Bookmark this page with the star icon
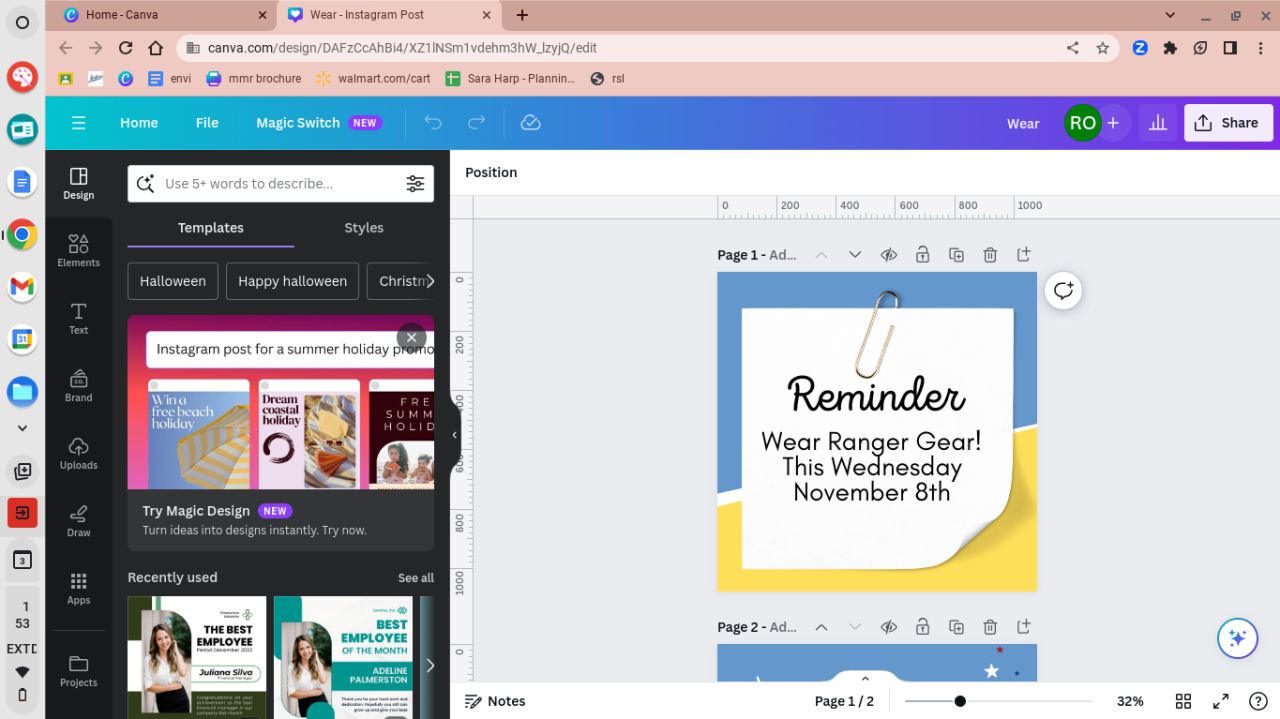This screenshot has height=719, width=1280. tap(1103, 47)
